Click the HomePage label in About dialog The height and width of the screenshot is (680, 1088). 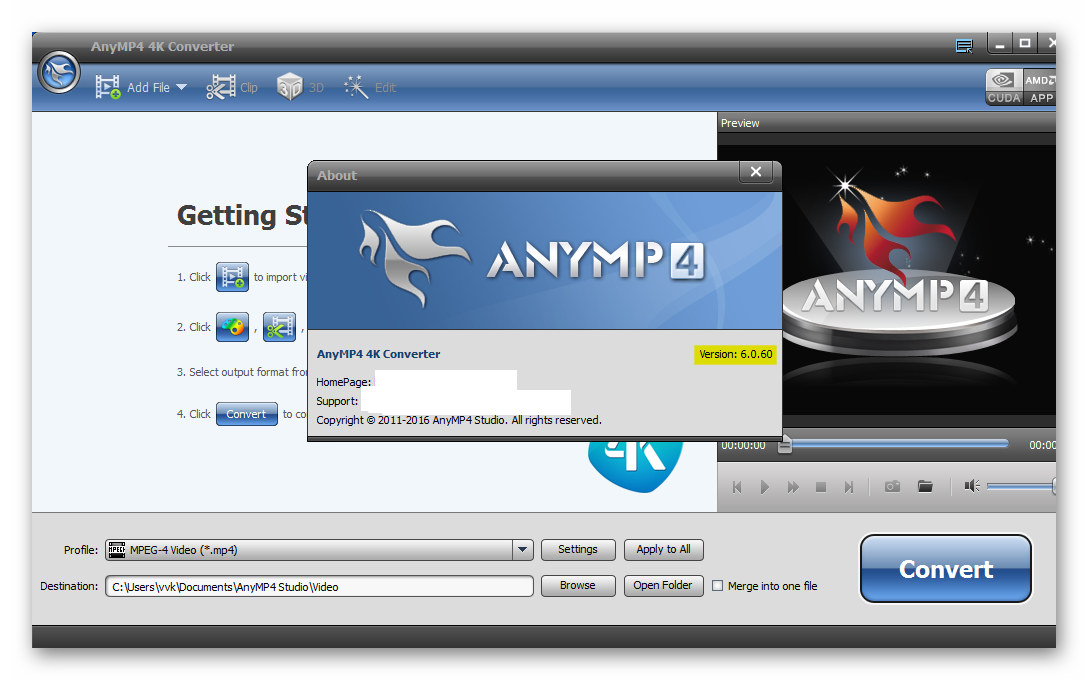pos(343,382)
